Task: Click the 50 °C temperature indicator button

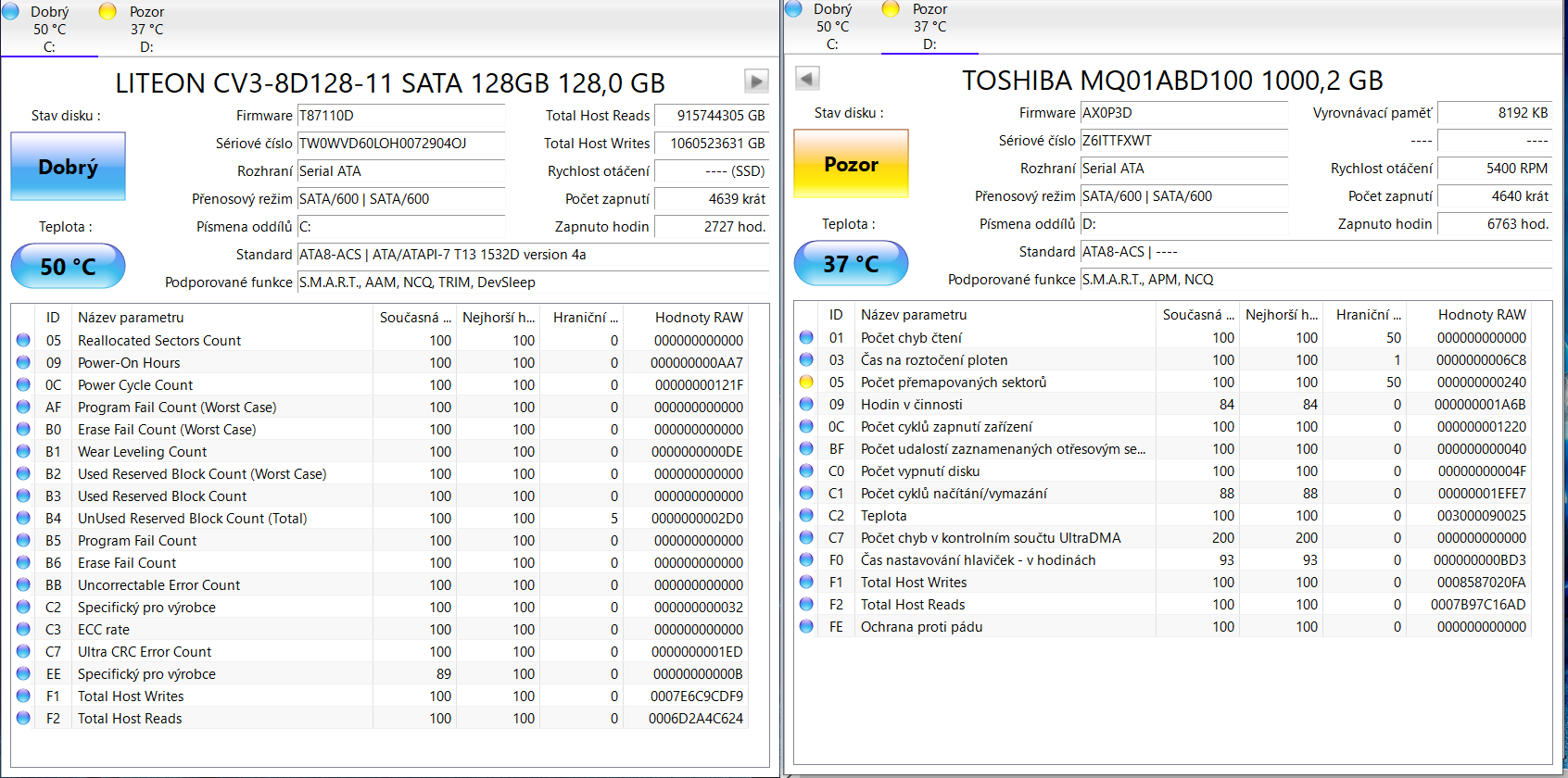Action: [x=68, y=267]
